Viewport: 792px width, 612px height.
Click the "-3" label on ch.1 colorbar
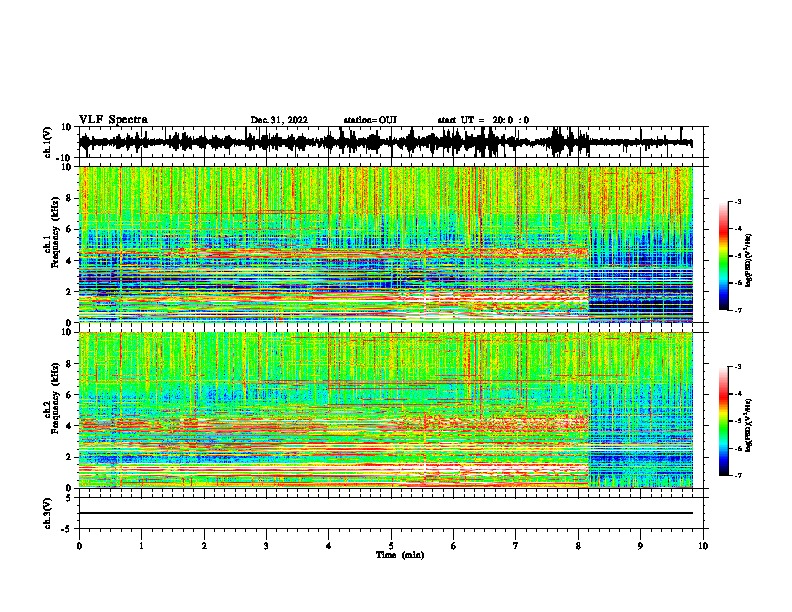click(x=737, y=201)
